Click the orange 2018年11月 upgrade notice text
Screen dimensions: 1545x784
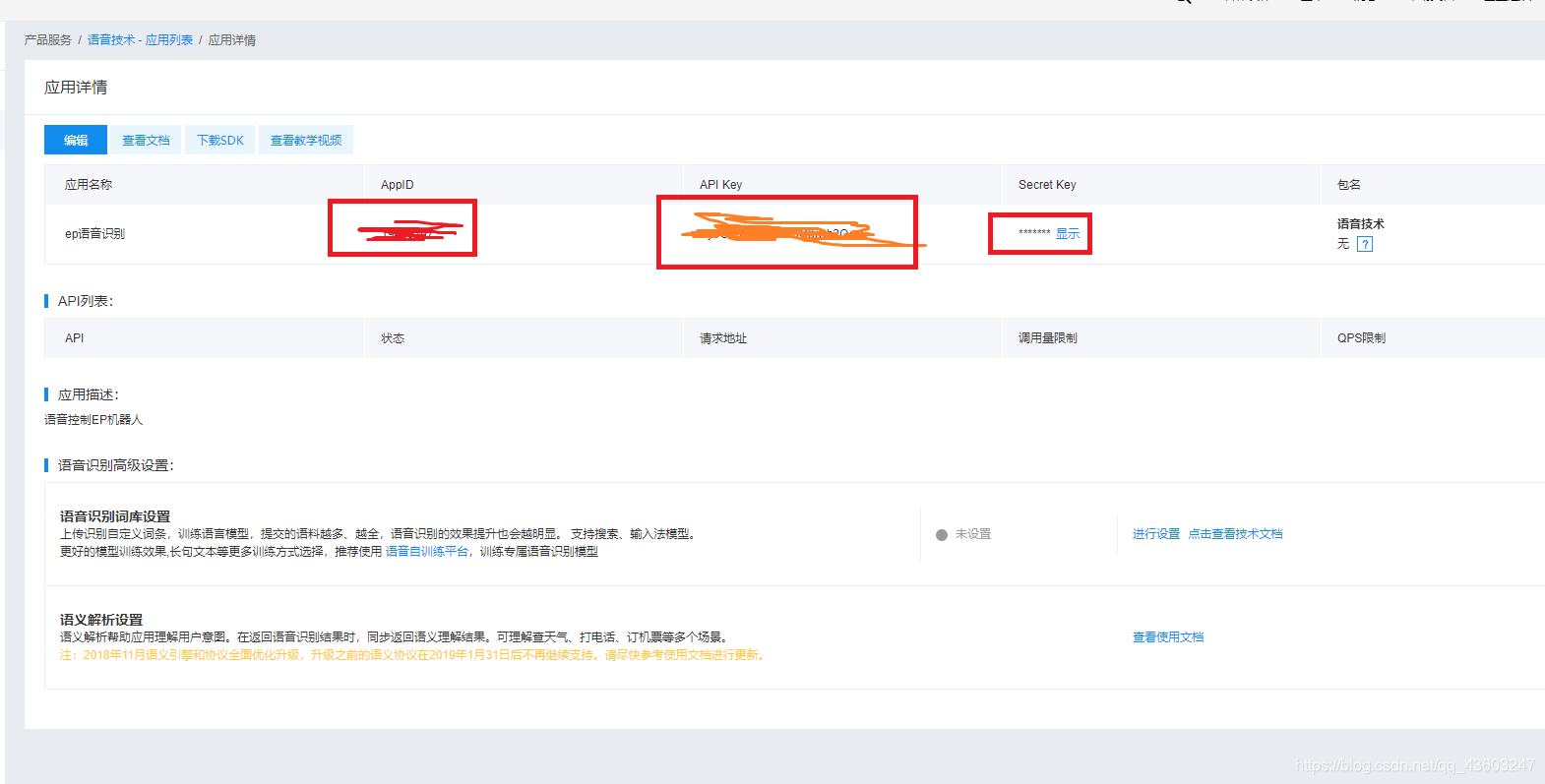coord(412,655)
